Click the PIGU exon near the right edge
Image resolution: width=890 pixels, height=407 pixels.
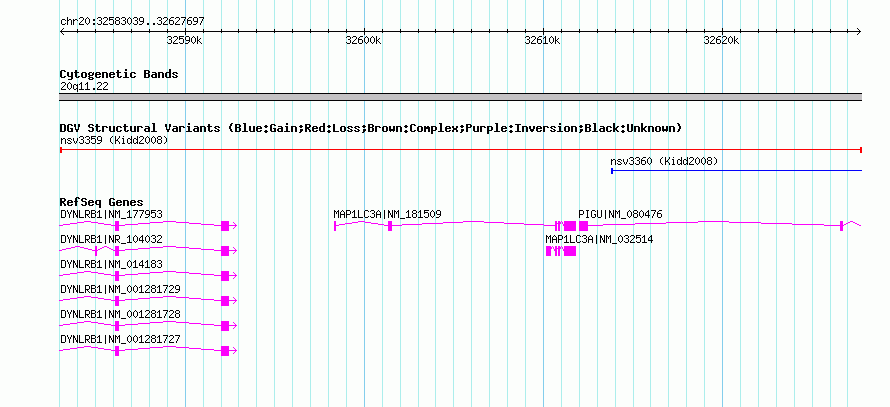pyautogui.click(x=841, y=226)
